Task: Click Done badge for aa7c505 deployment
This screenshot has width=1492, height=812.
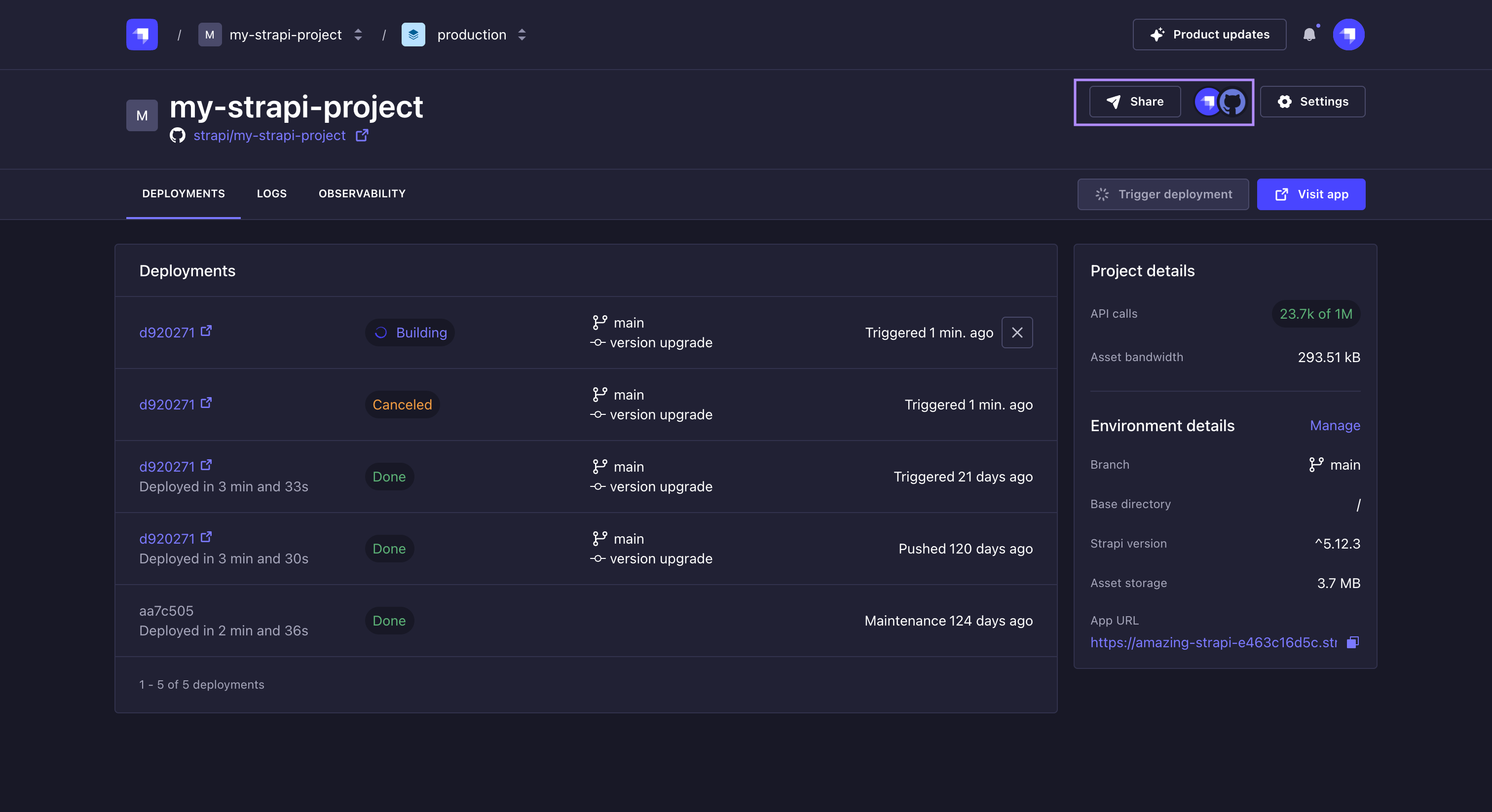Action: click(x=389, y=621)
